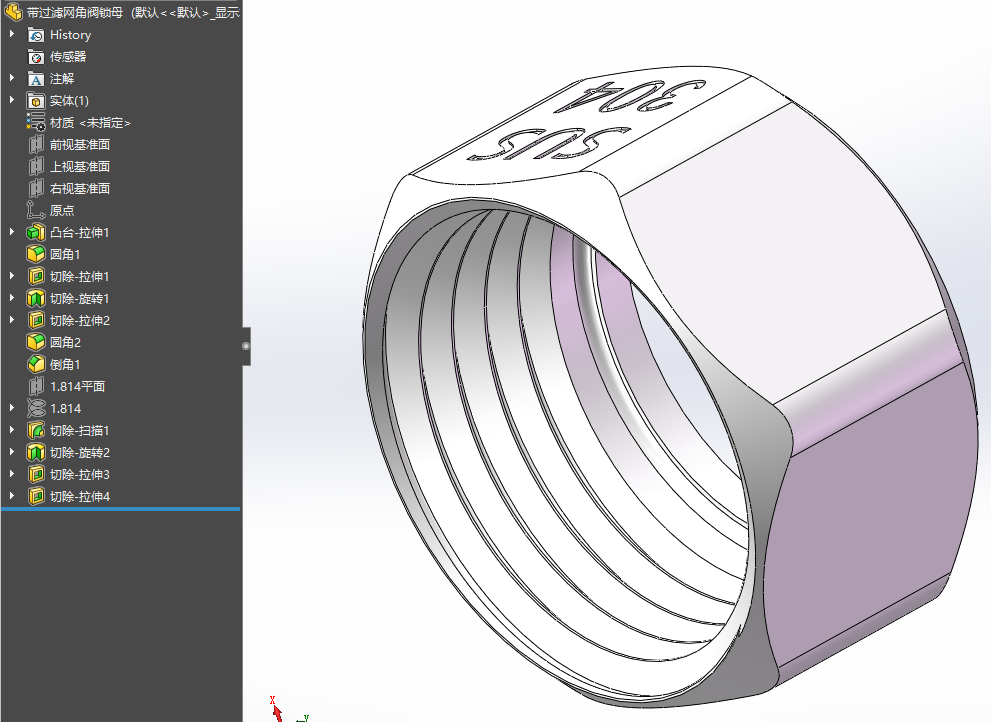This screenshot has height=722, width=991.
Task: Click the 倒角1 chamfer icon
Action: coord(36,364)
